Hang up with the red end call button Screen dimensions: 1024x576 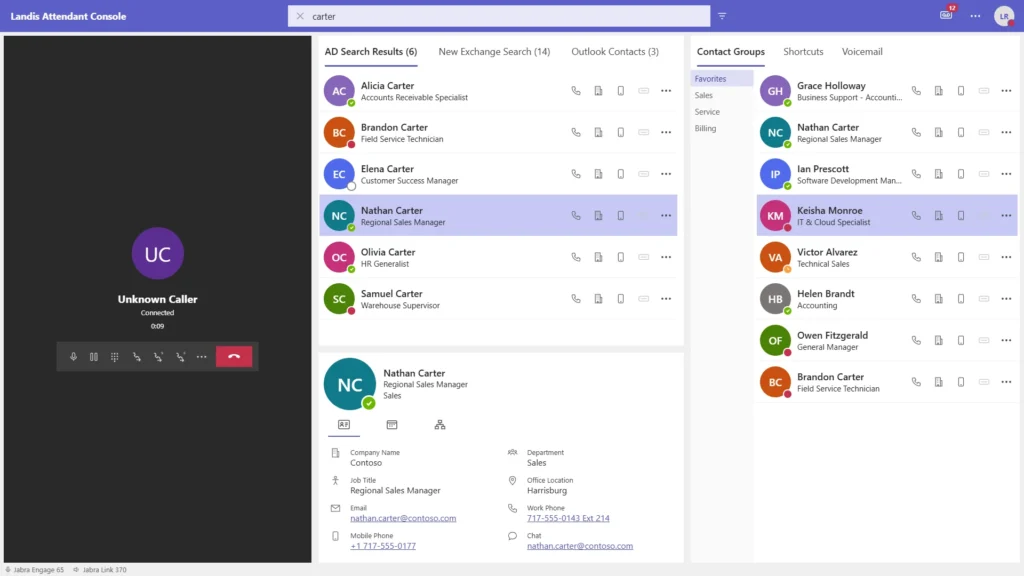(x=234, y=357)
